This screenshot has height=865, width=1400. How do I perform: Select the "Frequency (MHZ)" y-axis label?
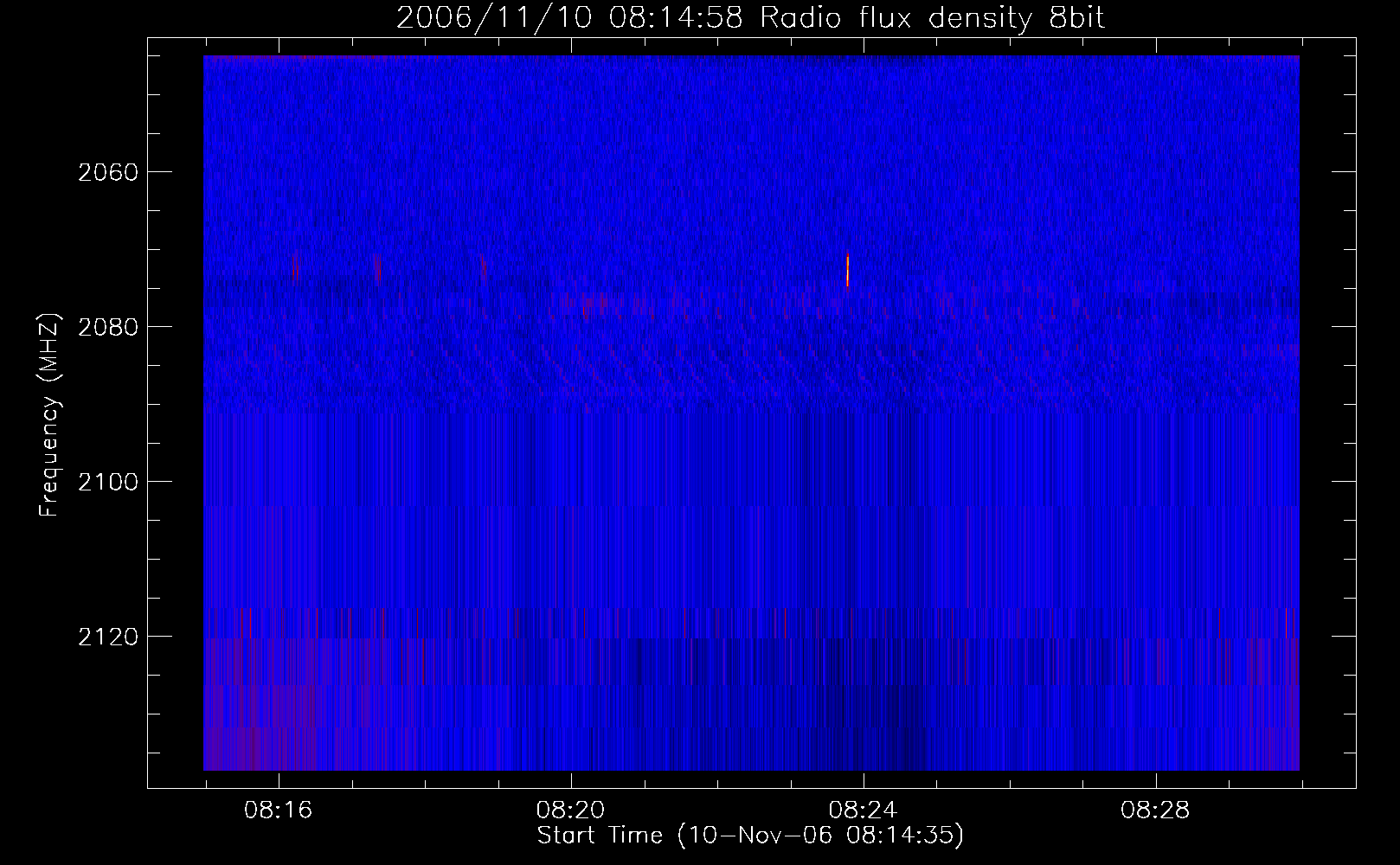coord(50,416)
